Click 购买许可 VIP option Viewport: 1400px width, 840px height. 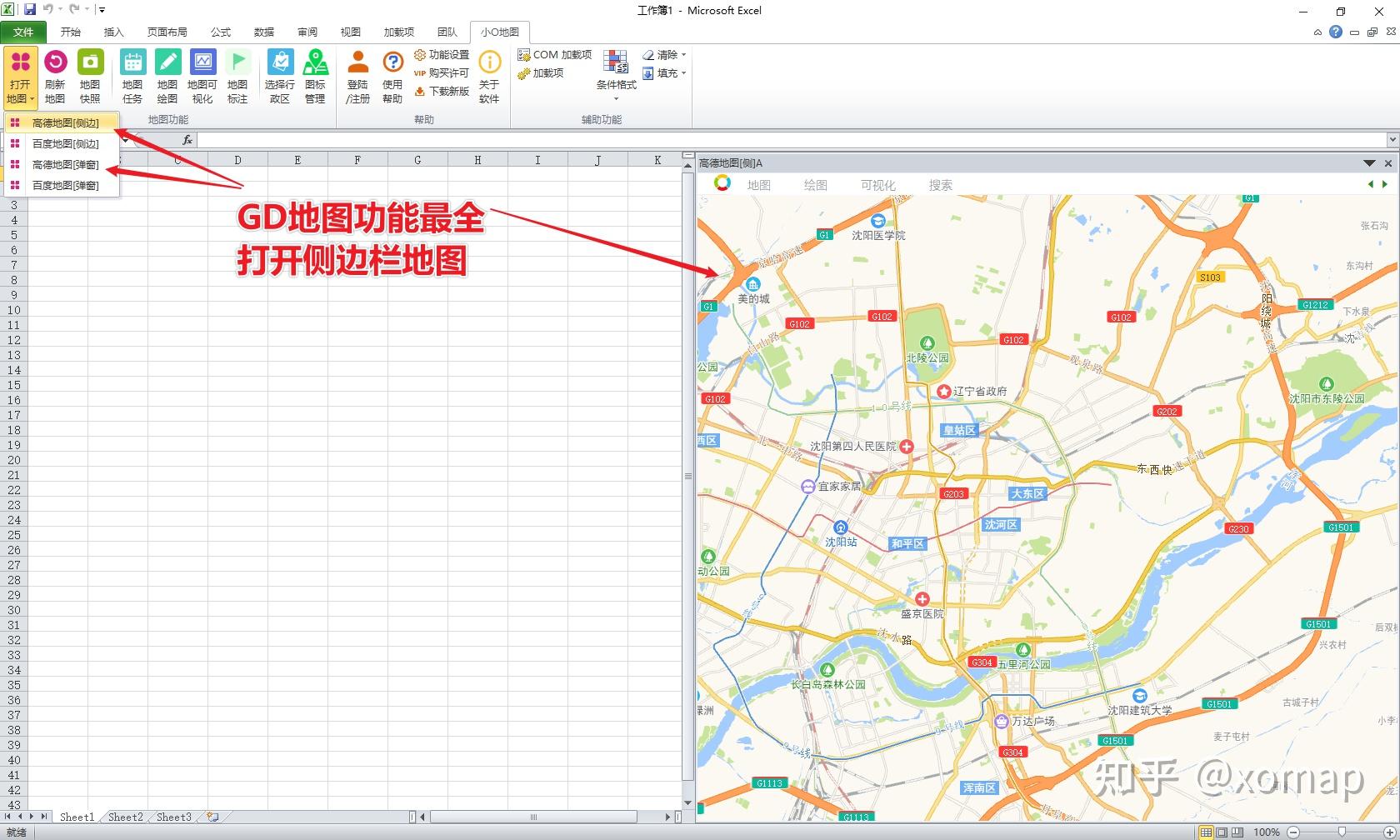[x=442, y=73]
